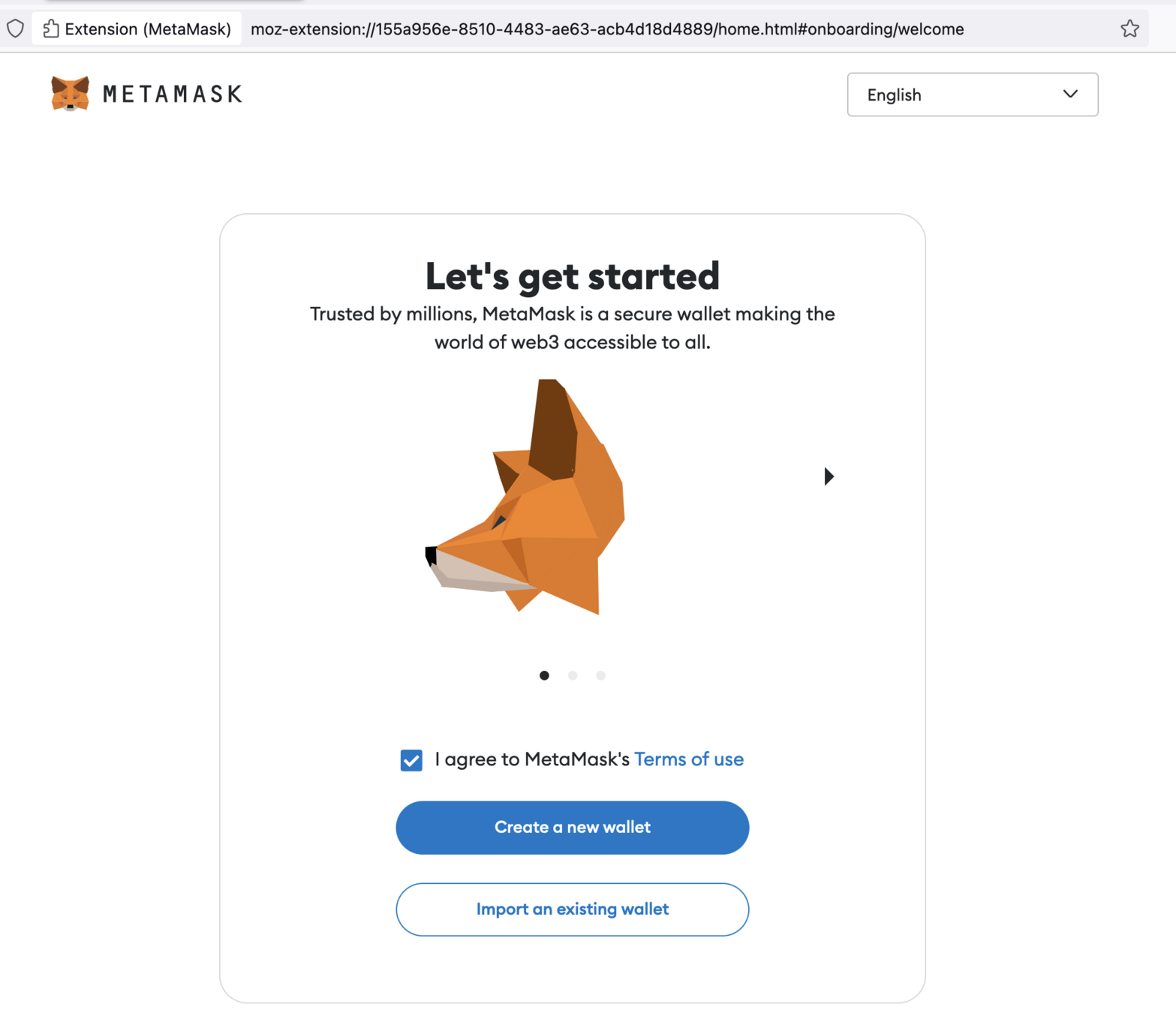Select the first carousel dot
Screen dimensions: 1176x1013
[x=544, y=675]
